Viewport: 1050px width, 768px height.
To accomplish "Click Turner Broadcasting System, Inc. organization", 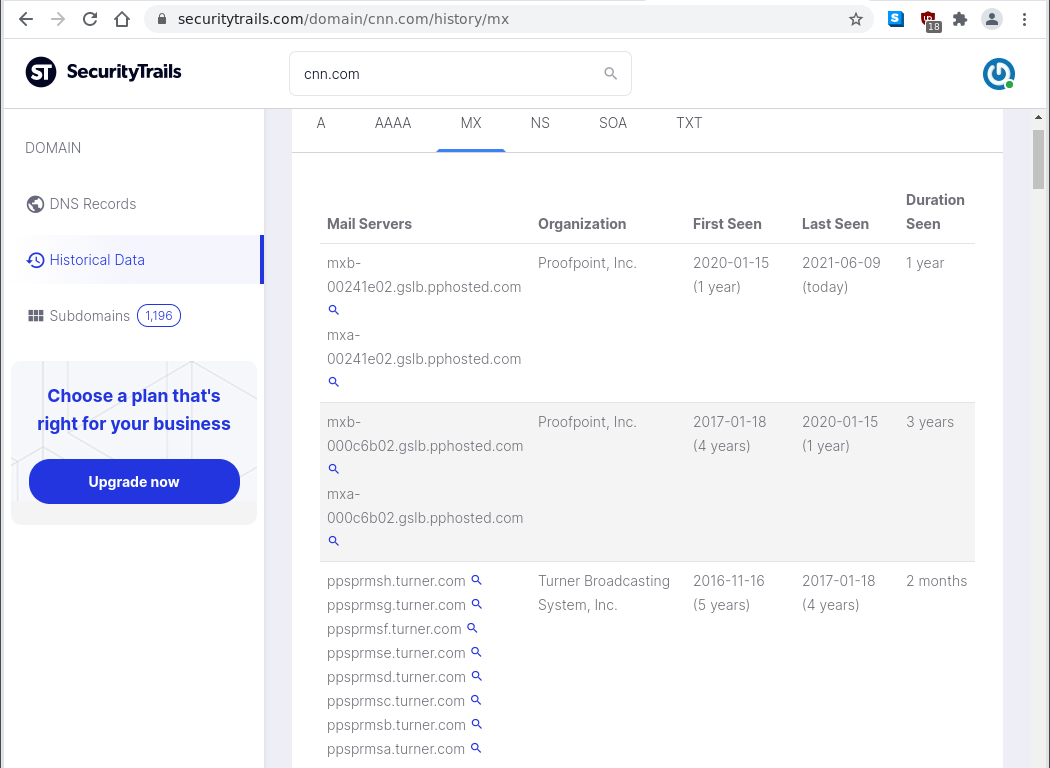I will coord(603,593).
